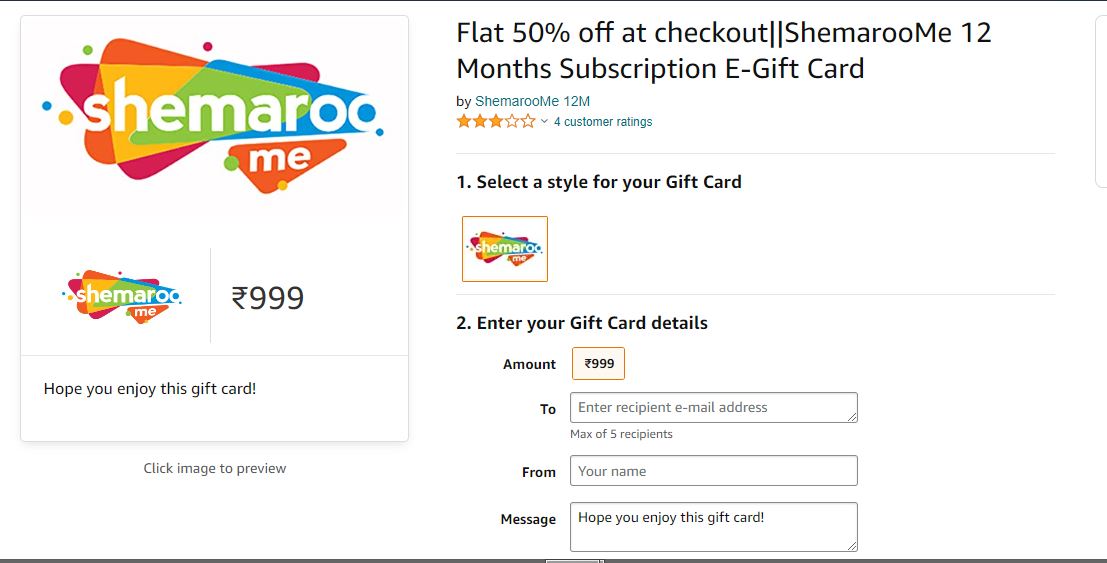Click the preview message 'Hope you enjoy this gift card!'
Screen dimensions: 1107x563
150,389
